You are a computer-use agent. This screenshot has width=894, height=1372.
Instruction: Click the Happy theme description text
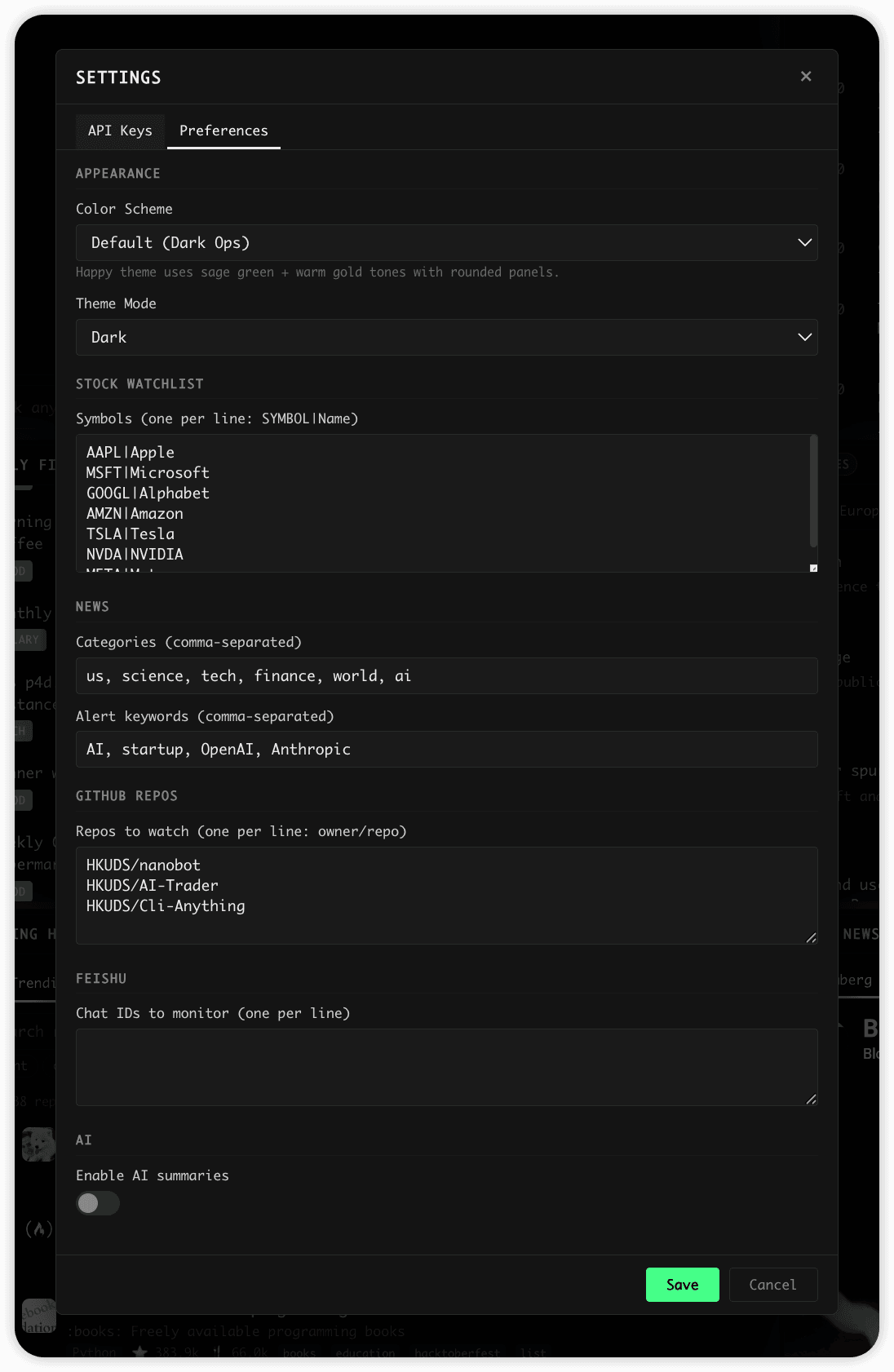[317, 272]
